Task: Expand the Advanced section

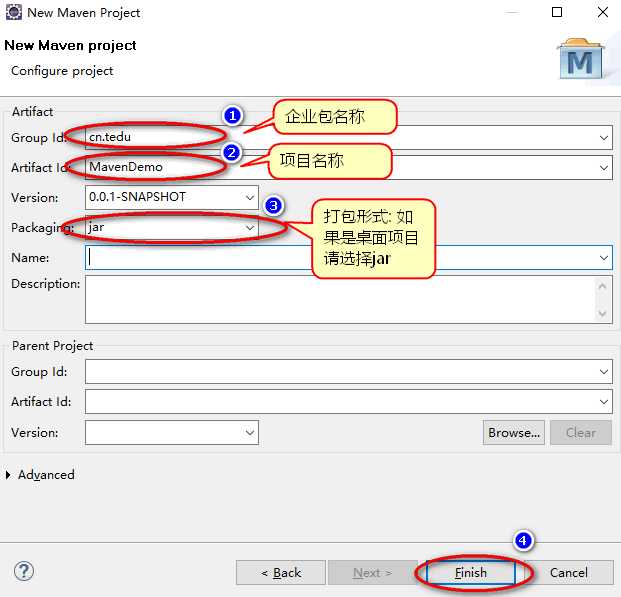Action: 8,475
